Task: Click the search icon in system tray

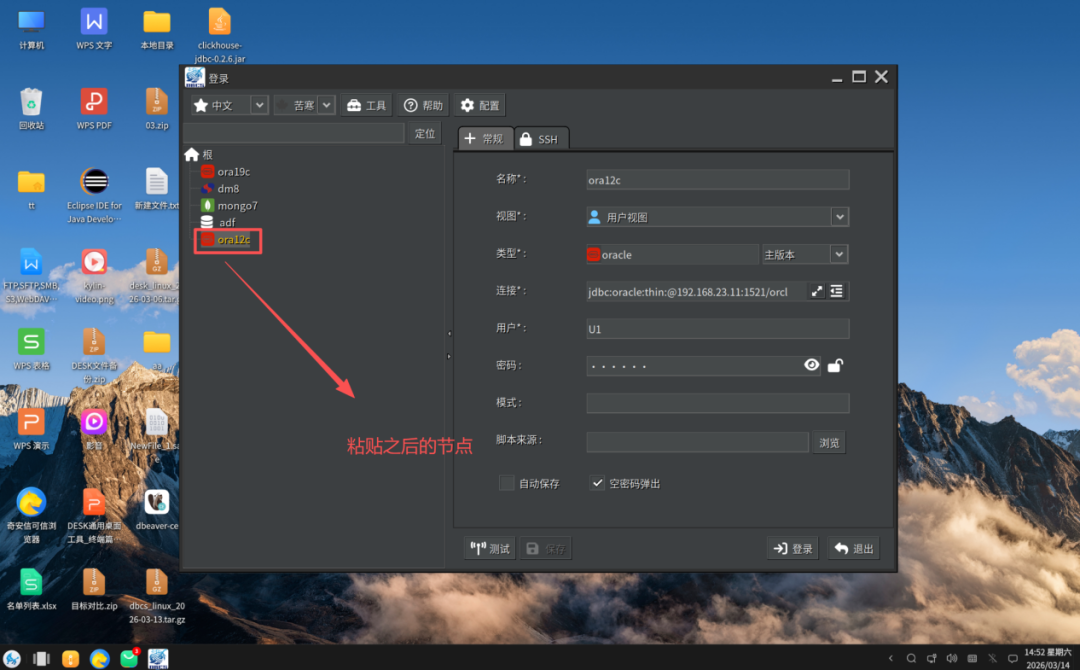Action: (911, 658)
